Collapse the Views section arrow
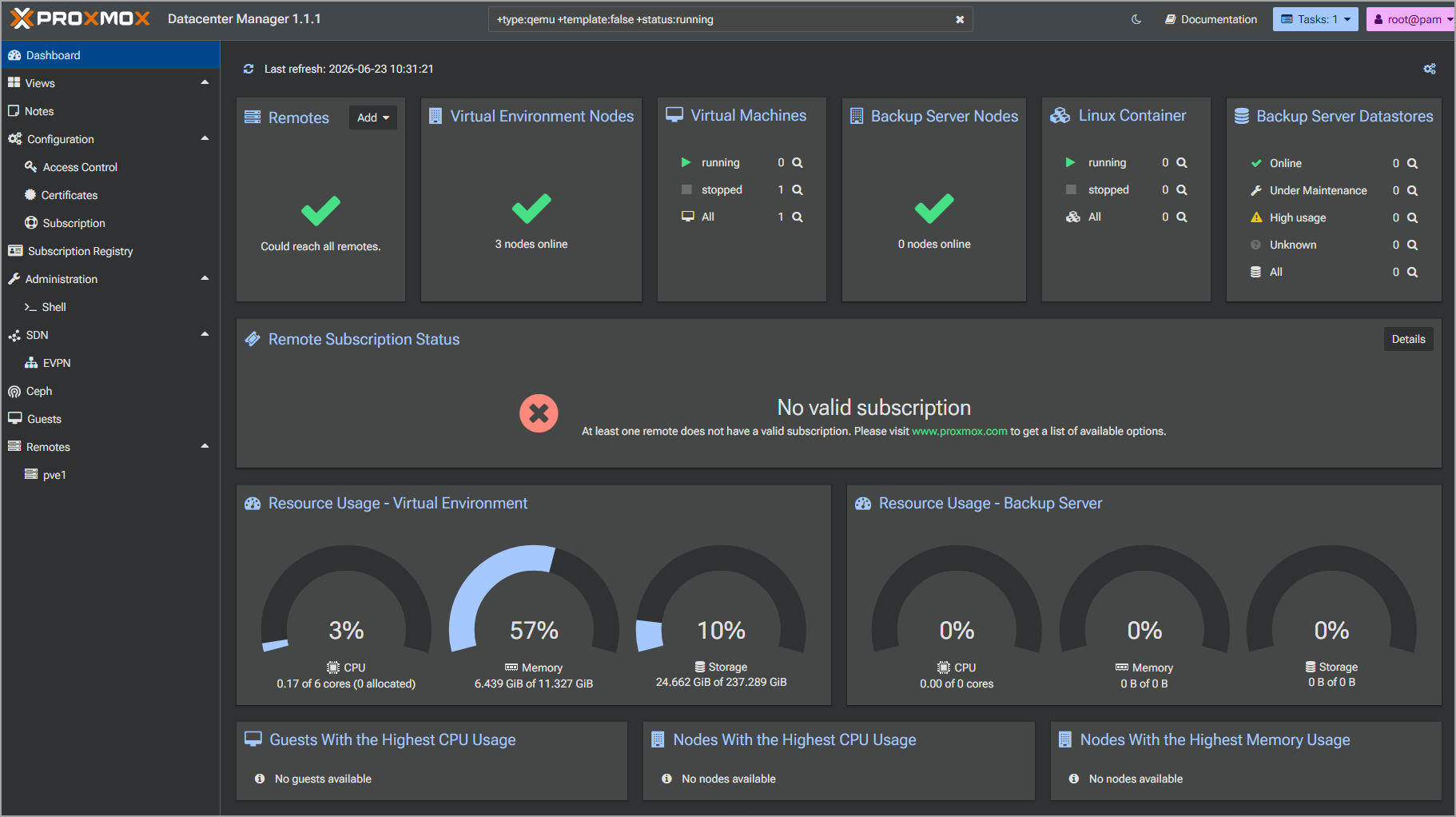 pos(205,82)
